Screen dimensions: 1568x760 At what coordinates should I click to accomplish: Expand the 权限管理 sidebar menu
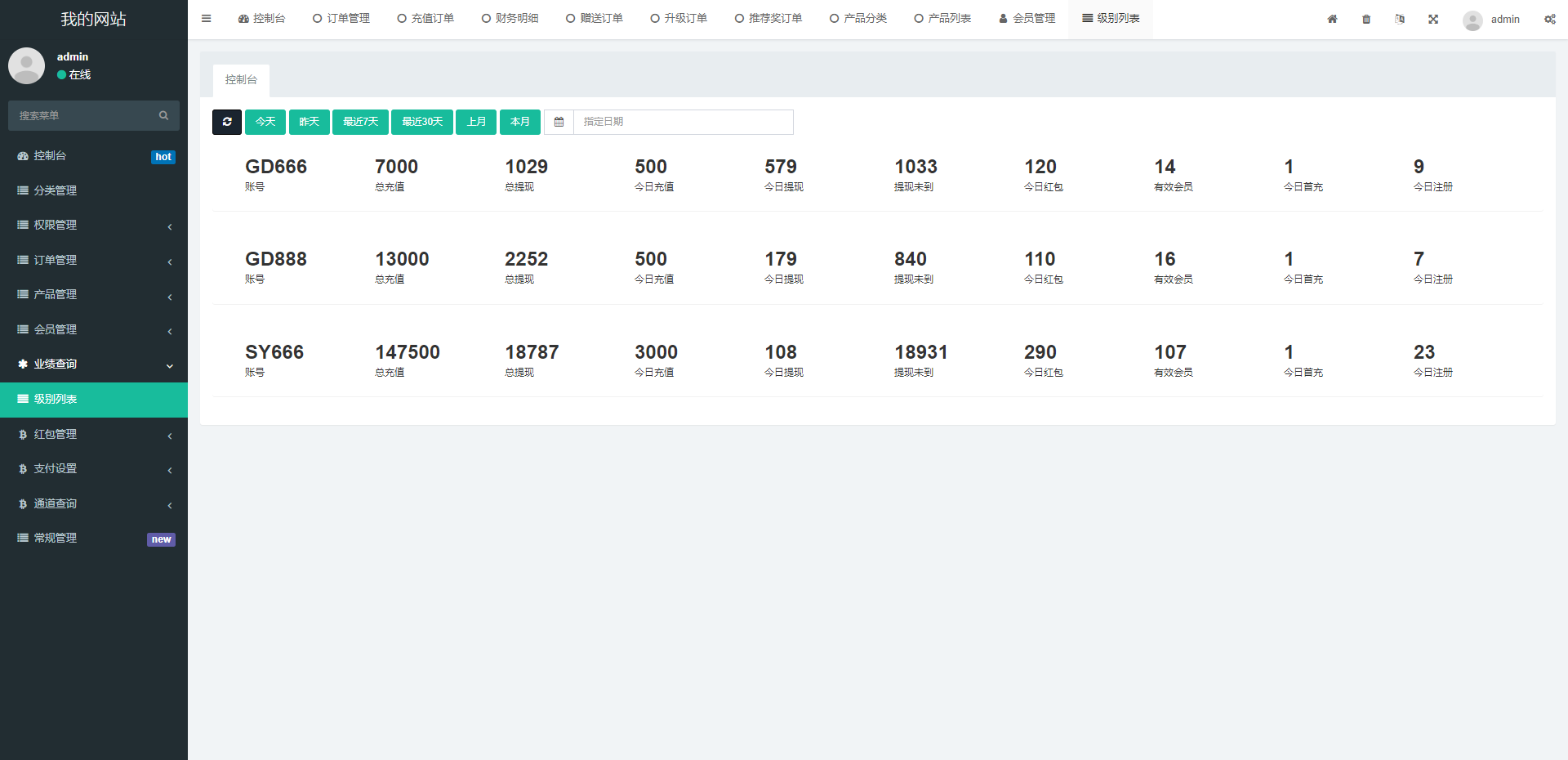pos(94,226)
